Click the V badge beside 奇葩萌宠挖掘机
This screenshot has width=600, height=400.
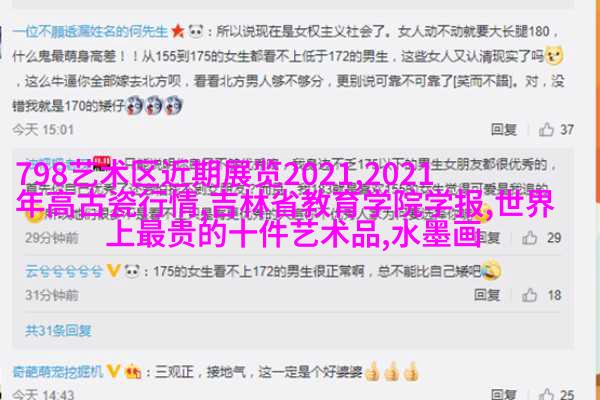tap(113, 371)
